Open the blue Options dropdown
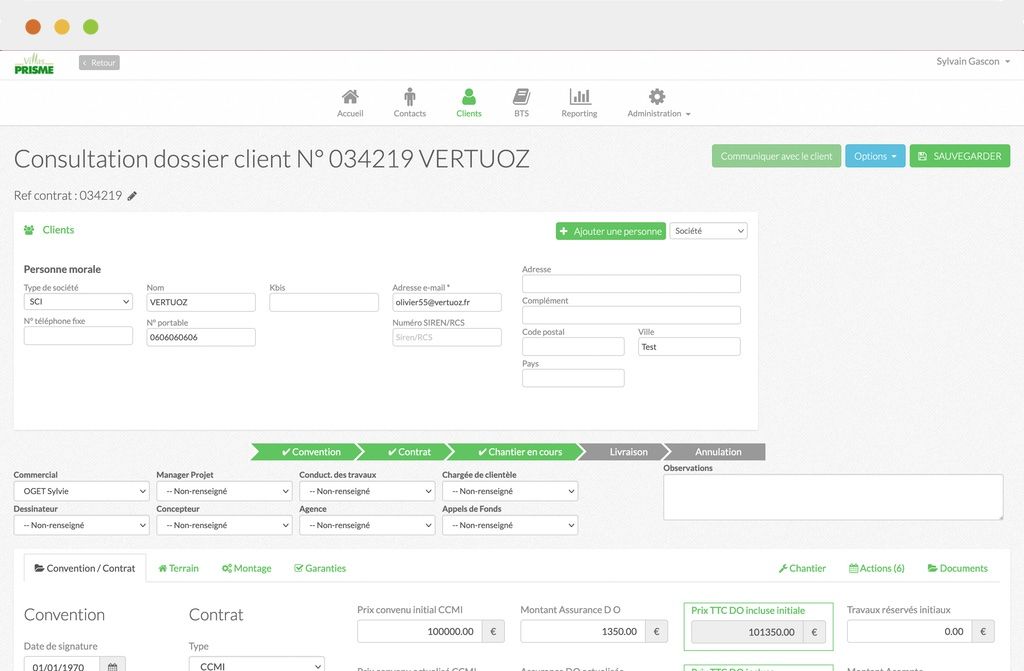 (x=875, y=156)
